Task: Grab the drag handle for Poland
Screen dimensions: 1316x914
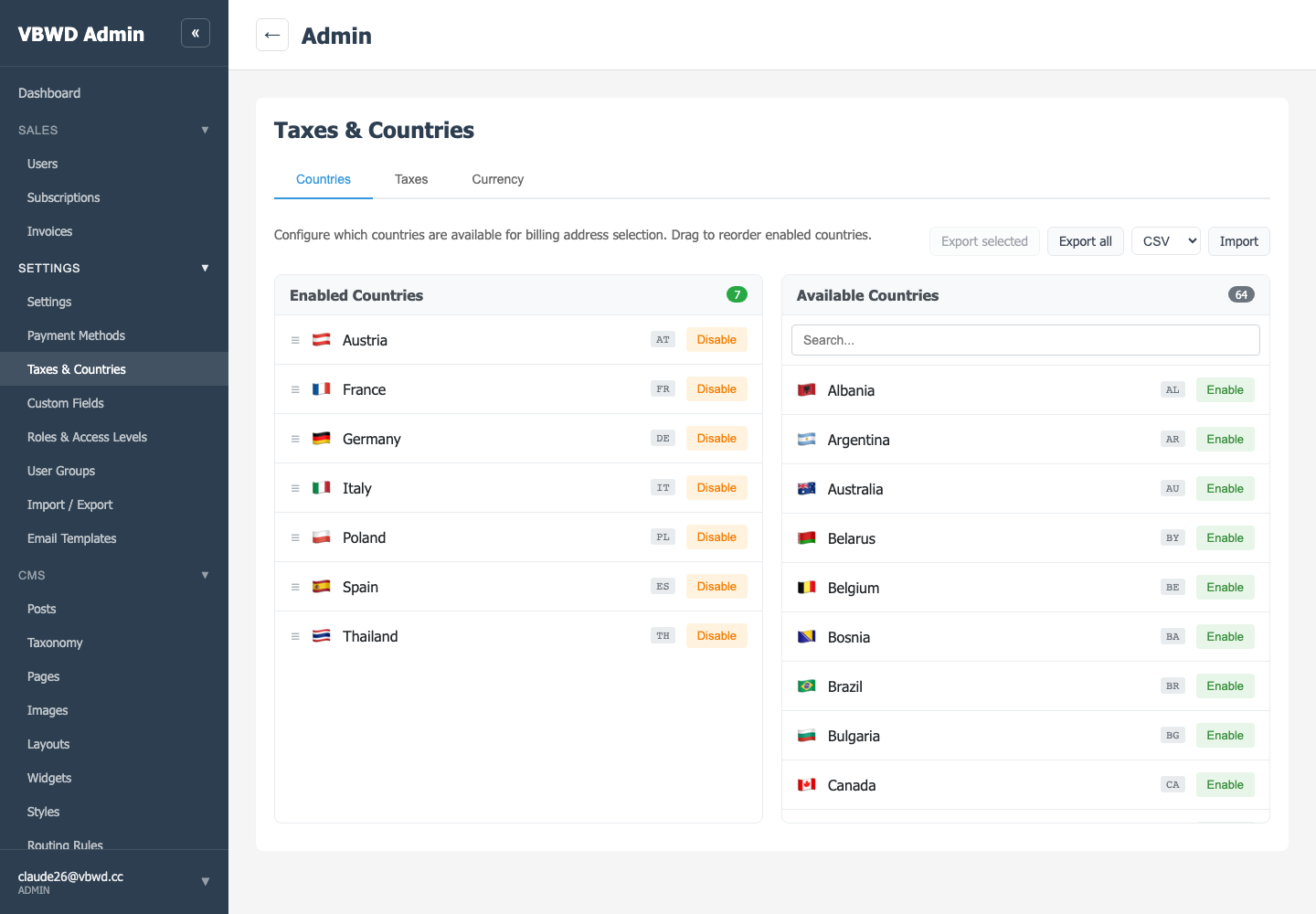Action: click(x=295, y=537)
